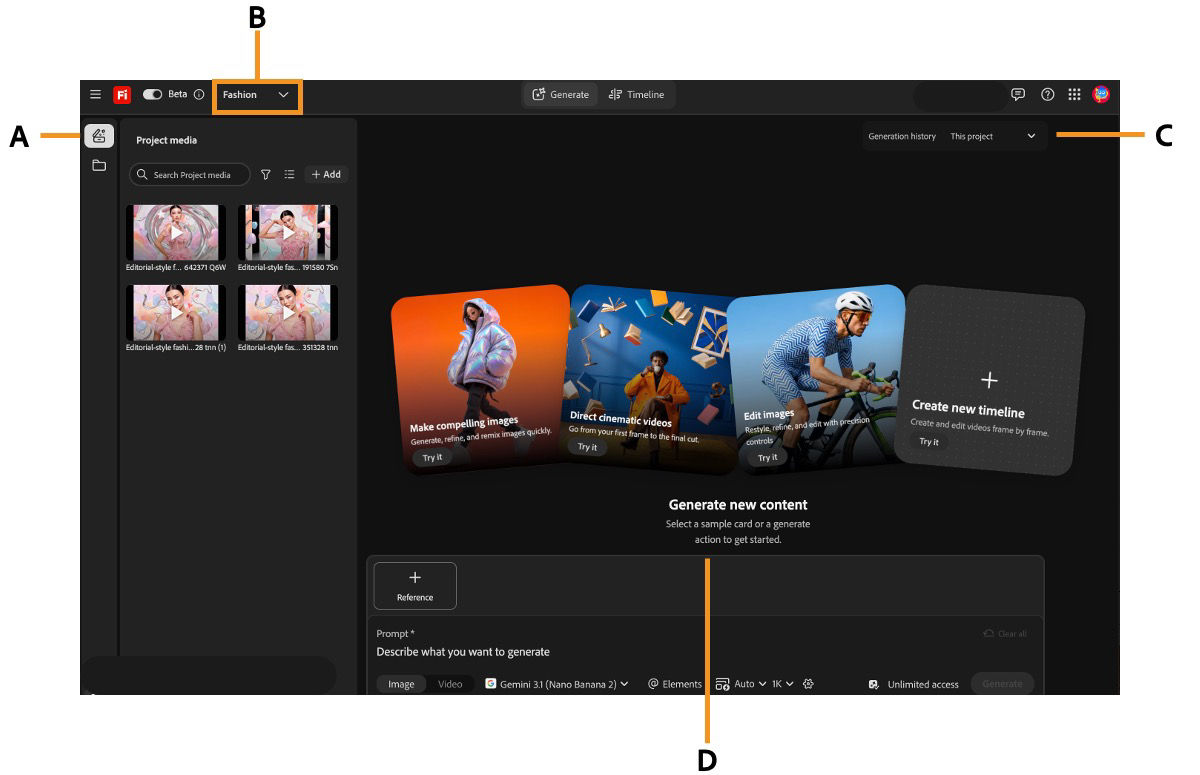
Task: Click the Generate button
Action: (x=1002, y=684)
